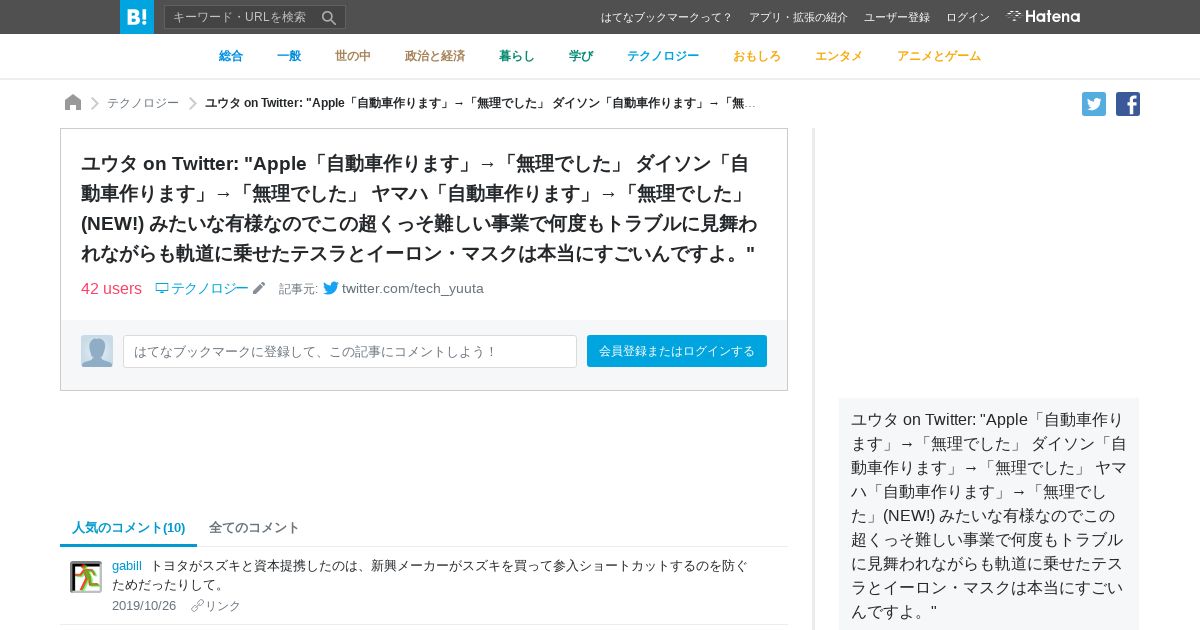Screen dimensions: 1200x630
Task: Switch to 人気のコメント(10) tab
Action: tap(129, 527)
